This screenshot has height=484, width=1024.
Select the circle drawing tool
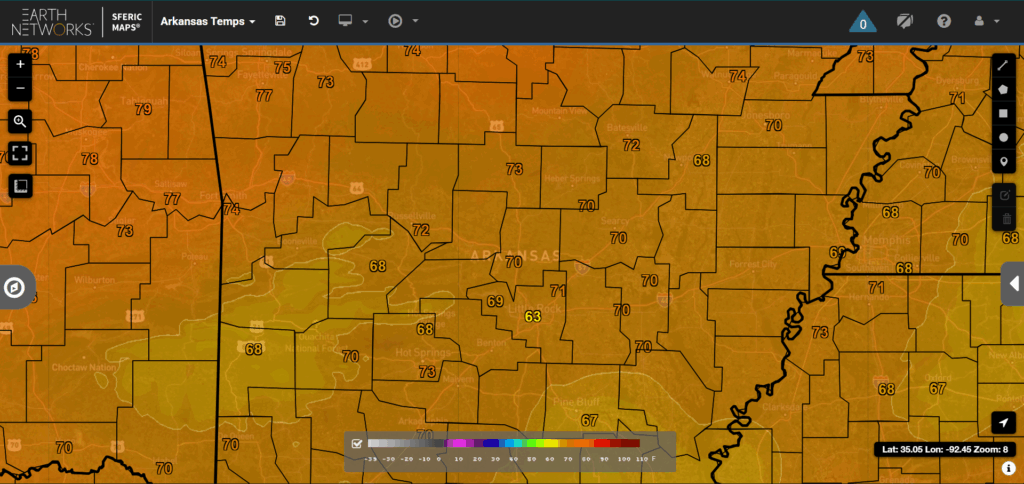[x=1004, y=137]
